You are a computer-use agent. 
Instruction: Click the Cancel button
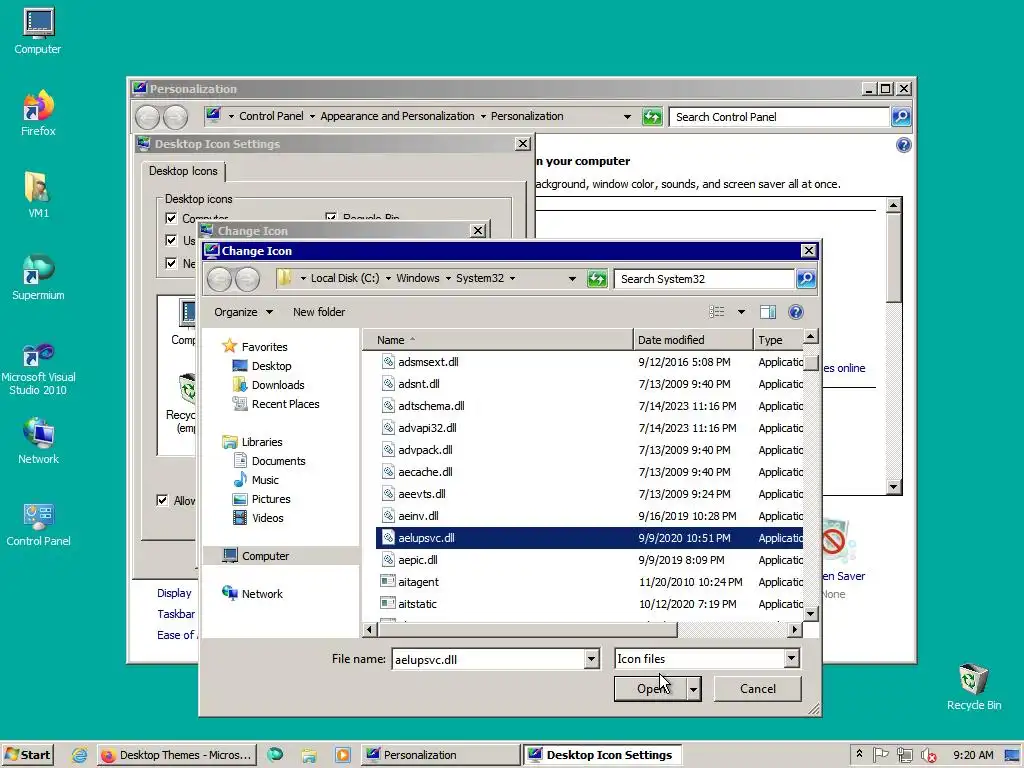pos(758,688)
